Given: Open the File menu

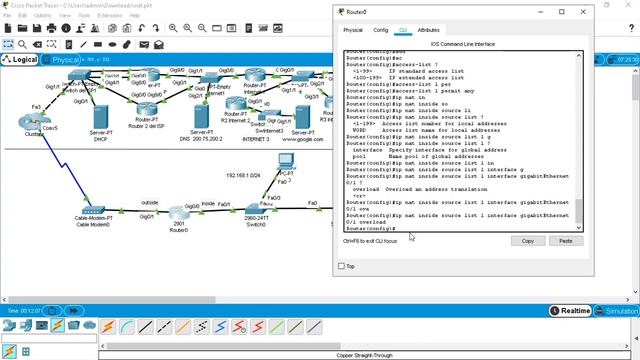Looking at the screenshot, I should 7,16.
